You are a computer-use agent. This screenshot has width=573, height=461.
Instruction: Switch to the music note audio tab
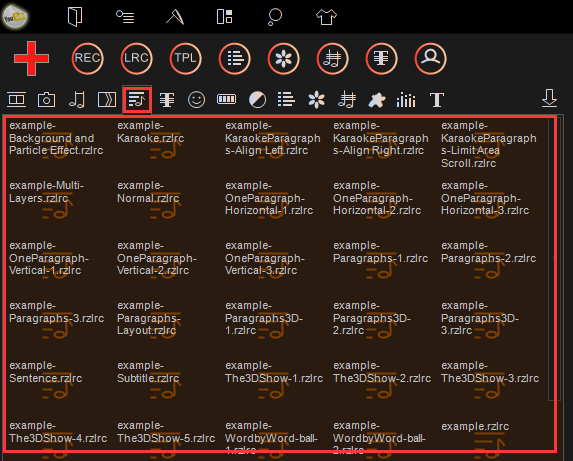pos(77,99)
